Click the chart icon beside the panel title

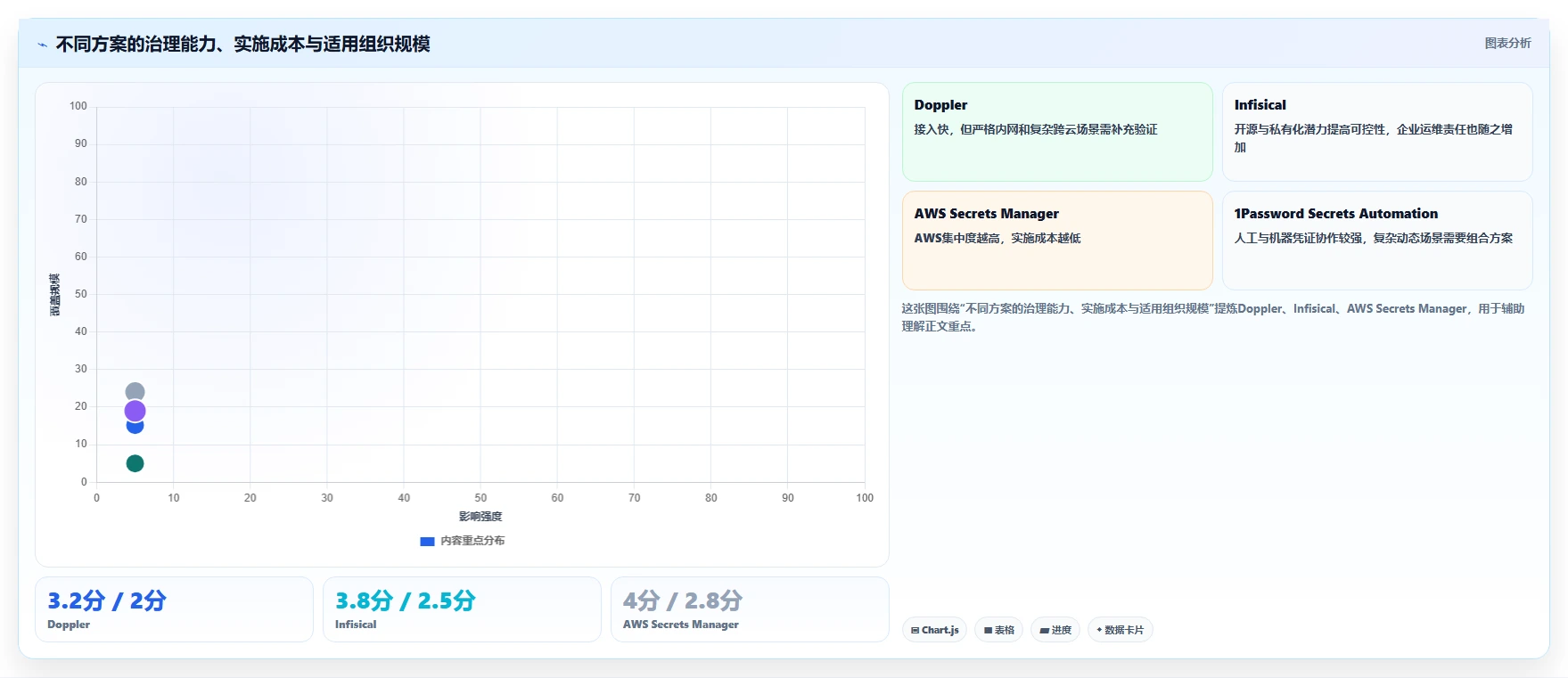[x=42, y=45]
